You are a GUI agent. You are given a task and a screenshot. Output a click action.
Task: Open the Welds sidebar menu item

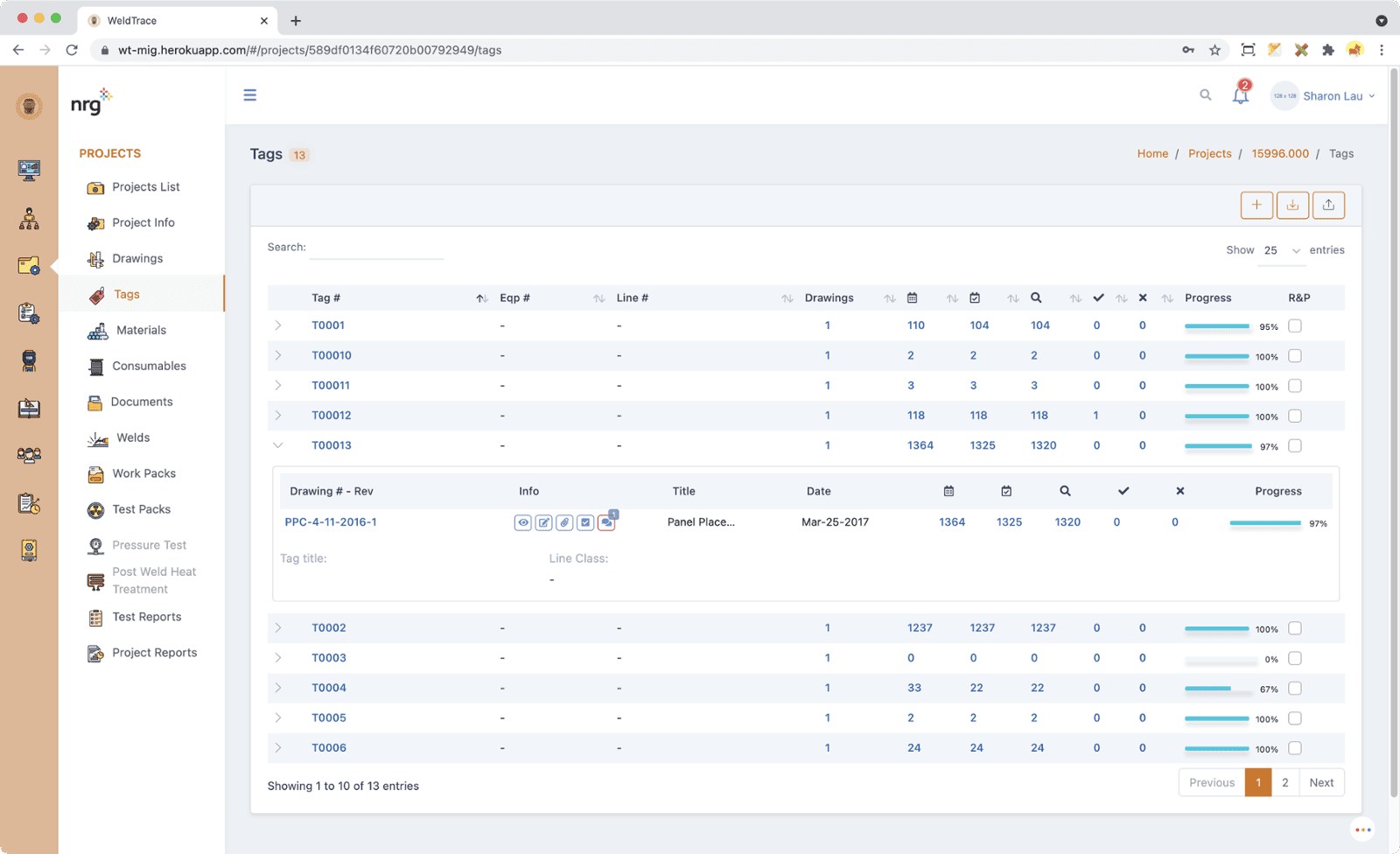coord(133,437)
